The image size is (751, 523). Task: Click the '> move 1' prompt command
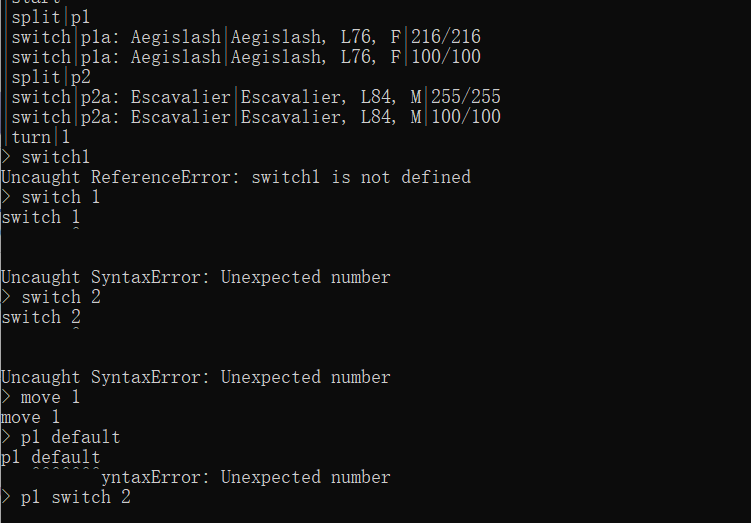tap(40, 398)
